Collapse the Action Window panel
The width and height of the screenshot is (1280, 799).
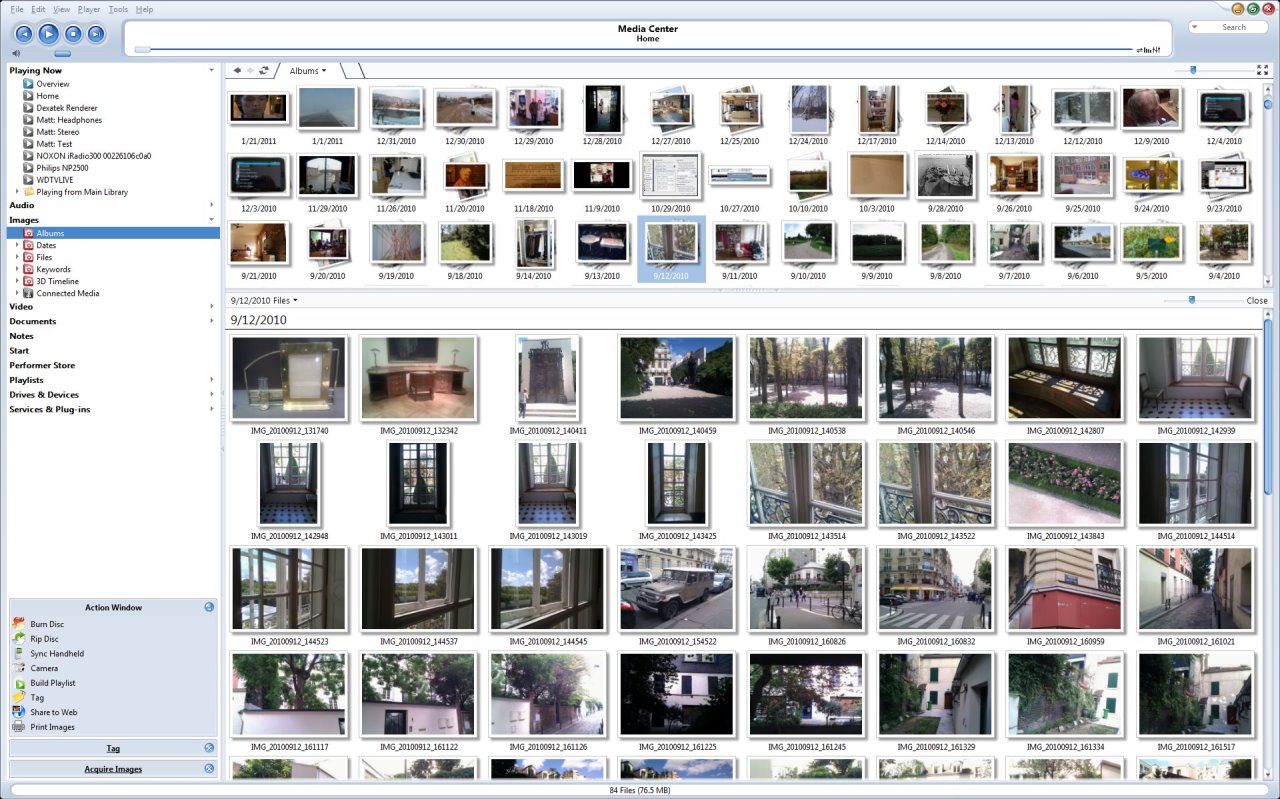point(209,607)
